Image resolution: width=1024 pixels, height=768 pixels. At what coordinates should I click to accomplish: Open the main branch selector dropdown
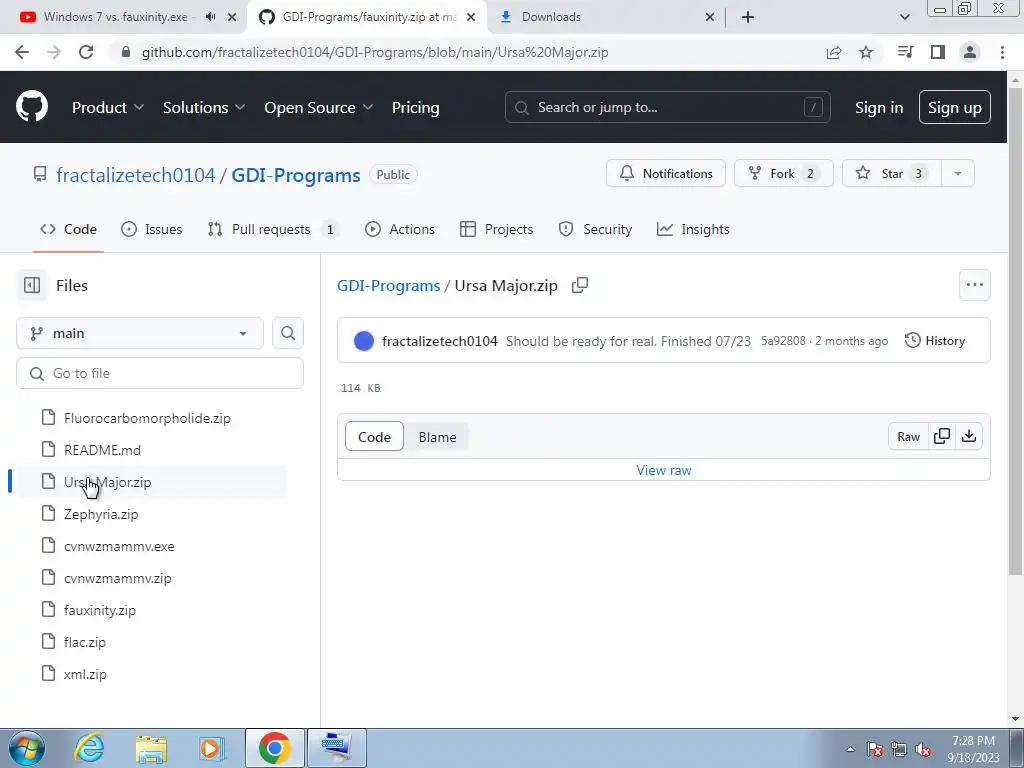click(140, 333)
